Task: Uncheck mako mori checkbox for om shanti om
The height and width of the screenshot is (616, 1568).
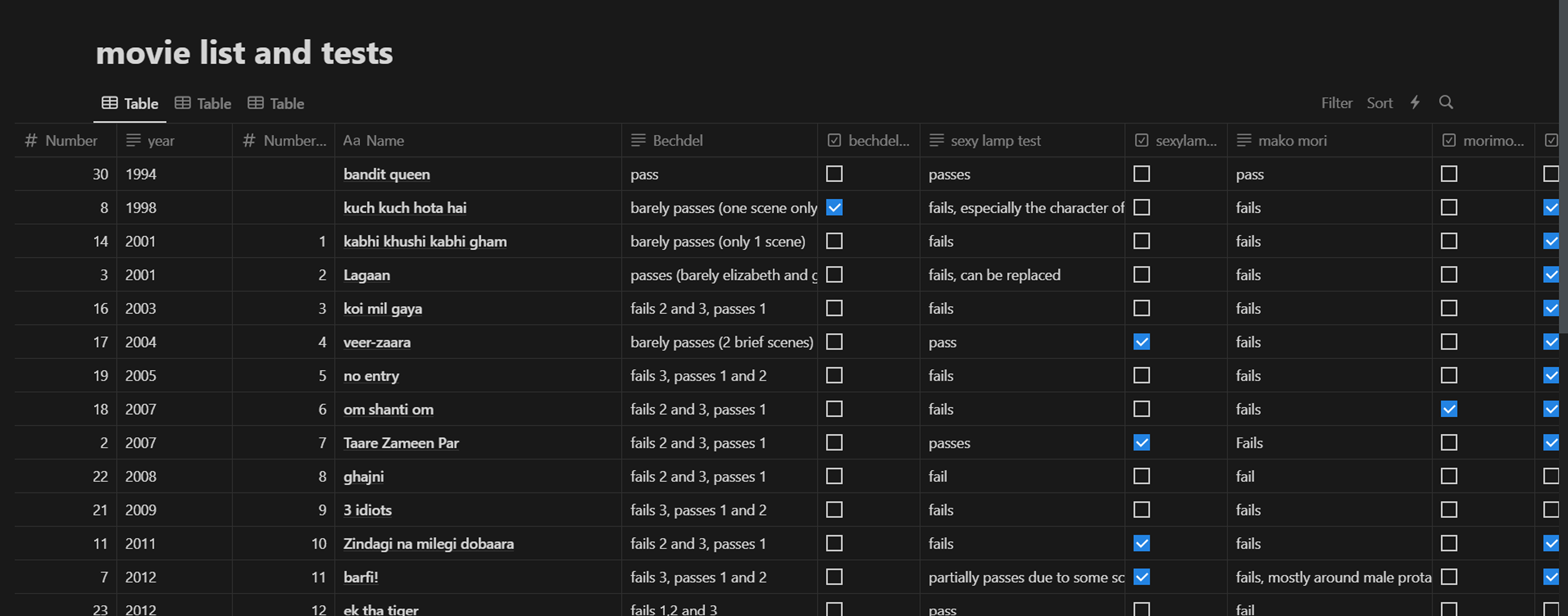Action: (x=1449, y=409)
